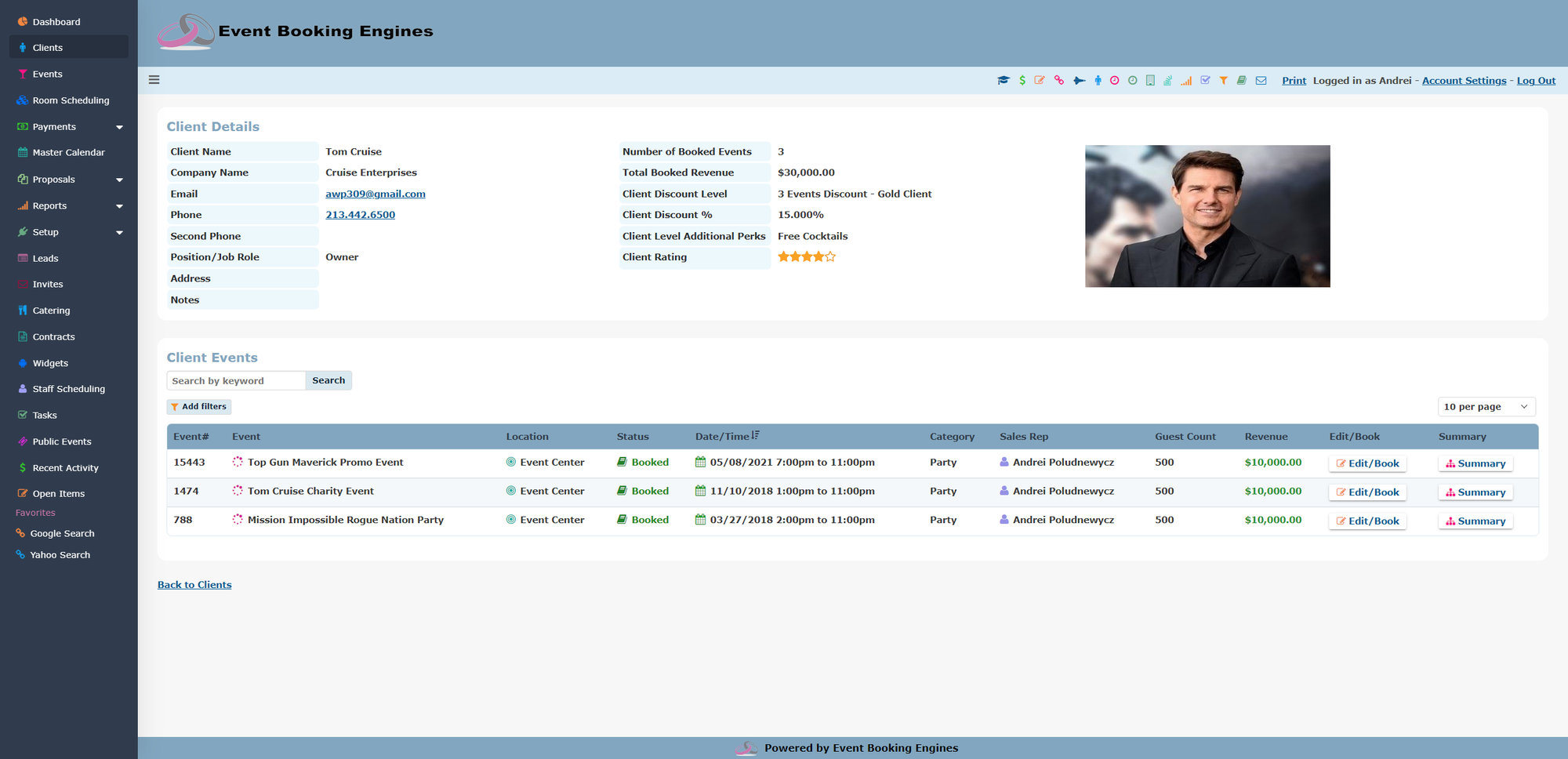Focus the Search by keyword field
The height and width of the screenshot is (759, 1568).
tap(236, 380)
